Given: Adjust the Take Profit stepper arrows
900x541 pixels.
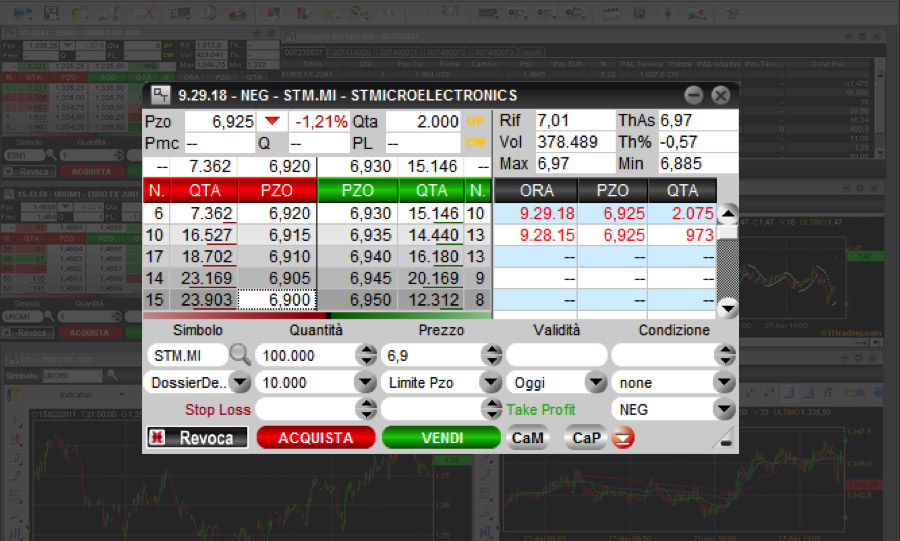Looking at the screenshot, I should coord(491,409).
